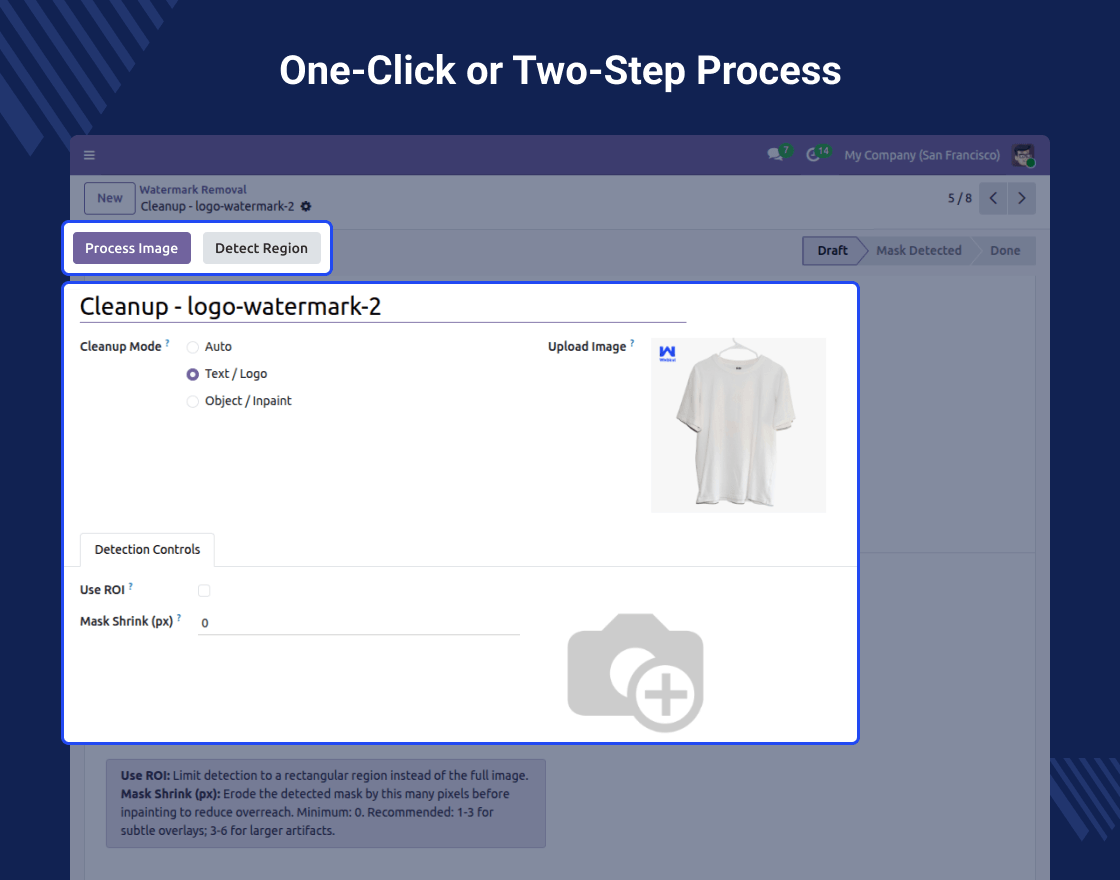Click the My Company (San Francisco) switcher

point(922,155)
